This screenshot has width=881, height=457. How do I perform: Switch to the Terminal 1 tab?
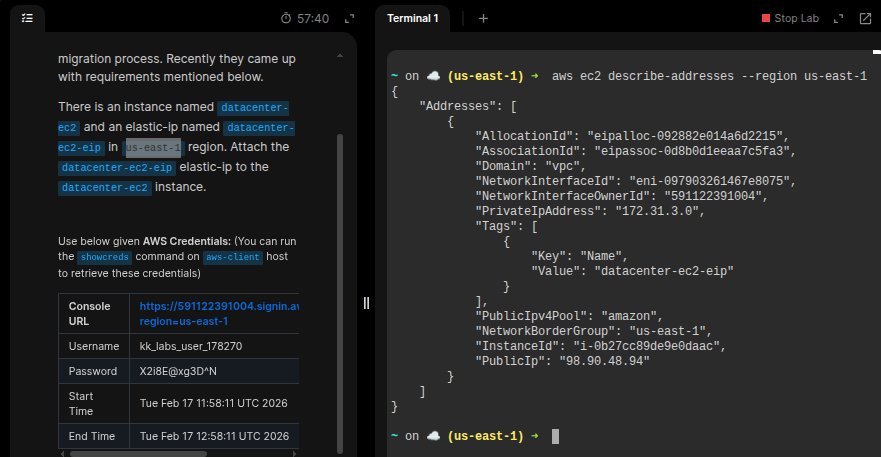(x=412, y=18)
